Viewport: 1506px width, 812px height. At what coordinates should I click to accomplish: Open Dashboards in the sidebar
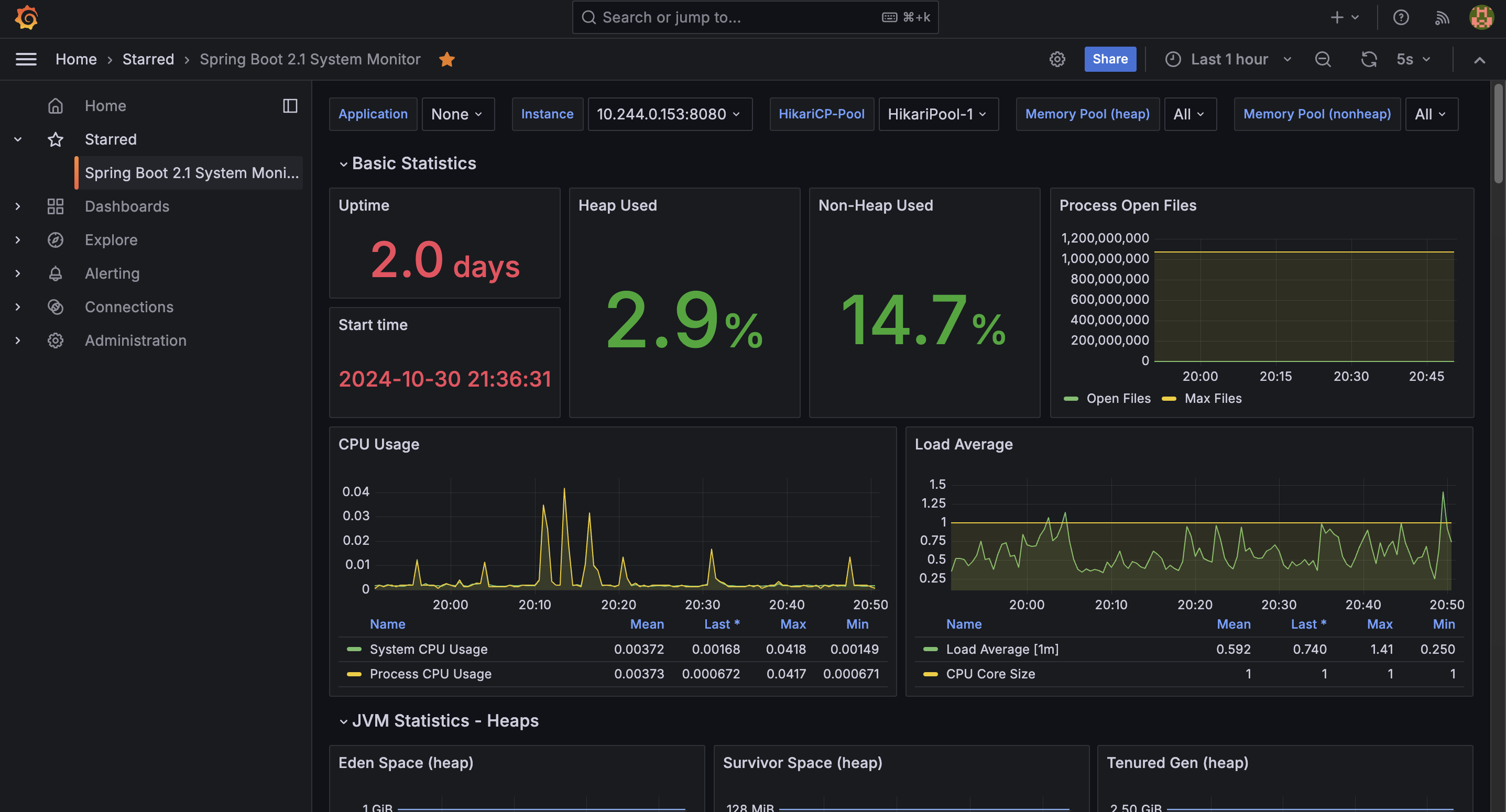click(127, 206)
